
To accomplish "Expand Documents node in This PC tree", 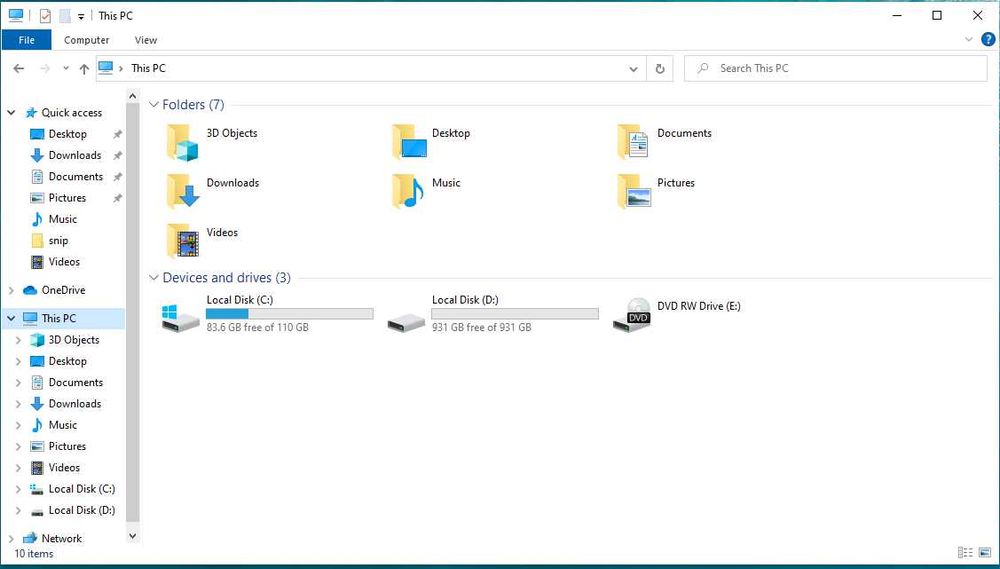I will [x=18, y=383].
